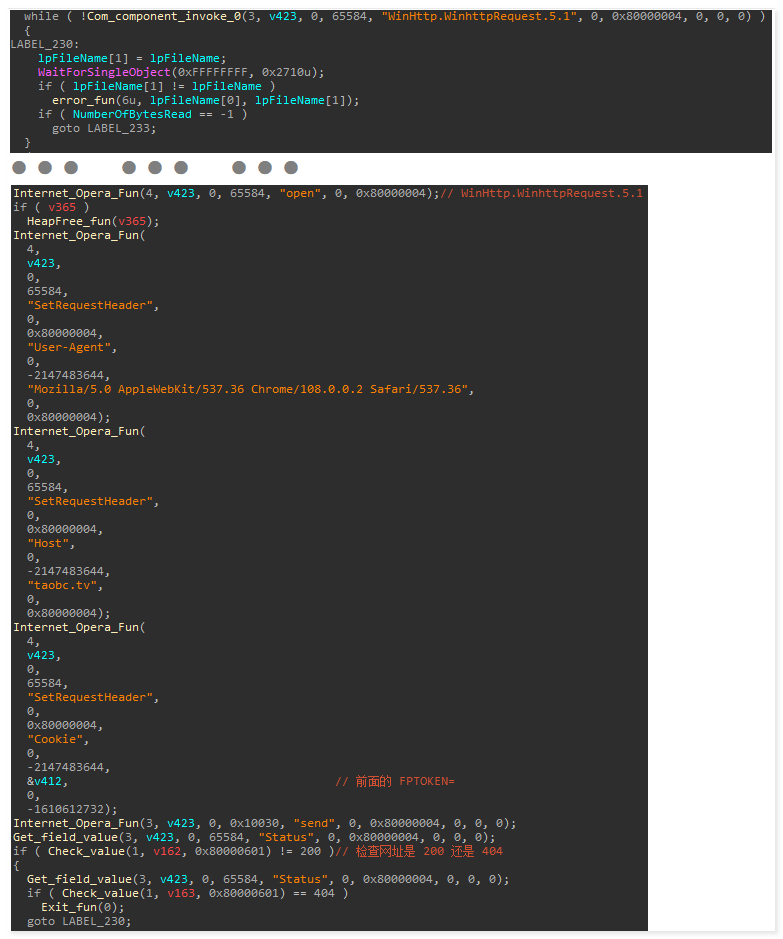Click the "Host" header string
This screenshot has height=939, width=783.
51,543
